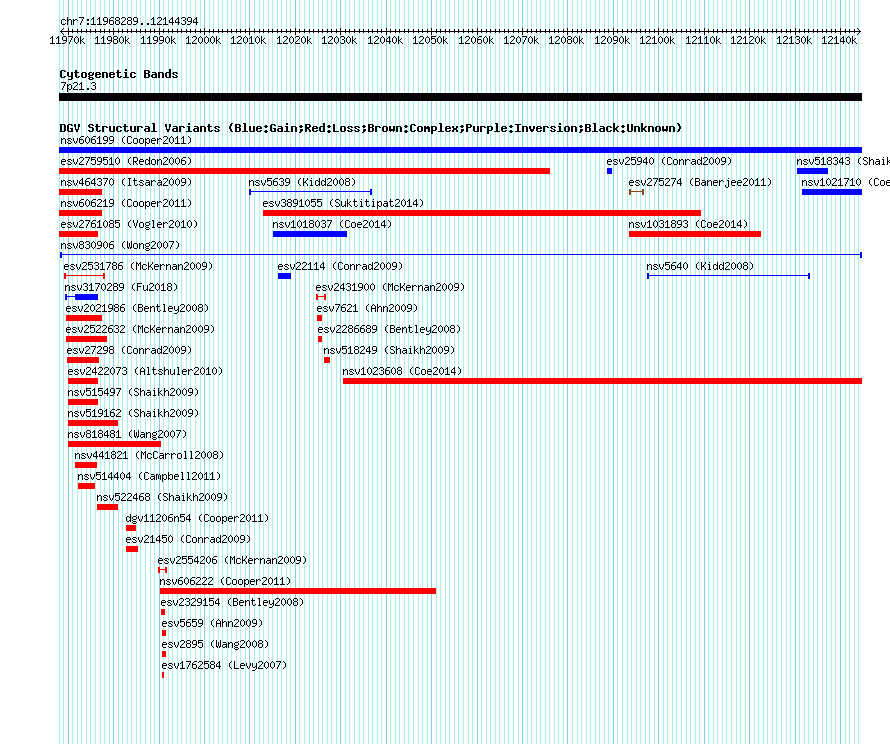This screenshot has width=890, height=744.
Task: Click the 12050k ruler tick label
Action: 430,40
